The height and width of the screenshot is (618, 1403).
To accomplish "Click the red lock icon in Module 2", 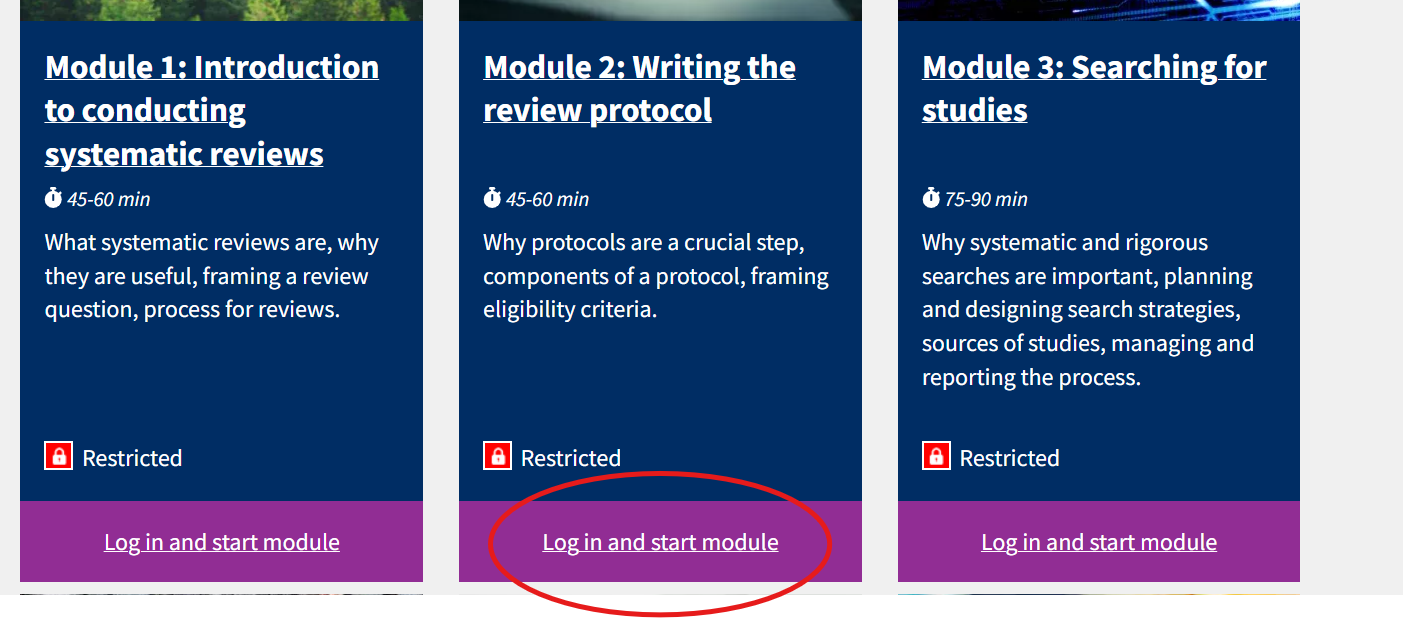I will pos(497,457).
